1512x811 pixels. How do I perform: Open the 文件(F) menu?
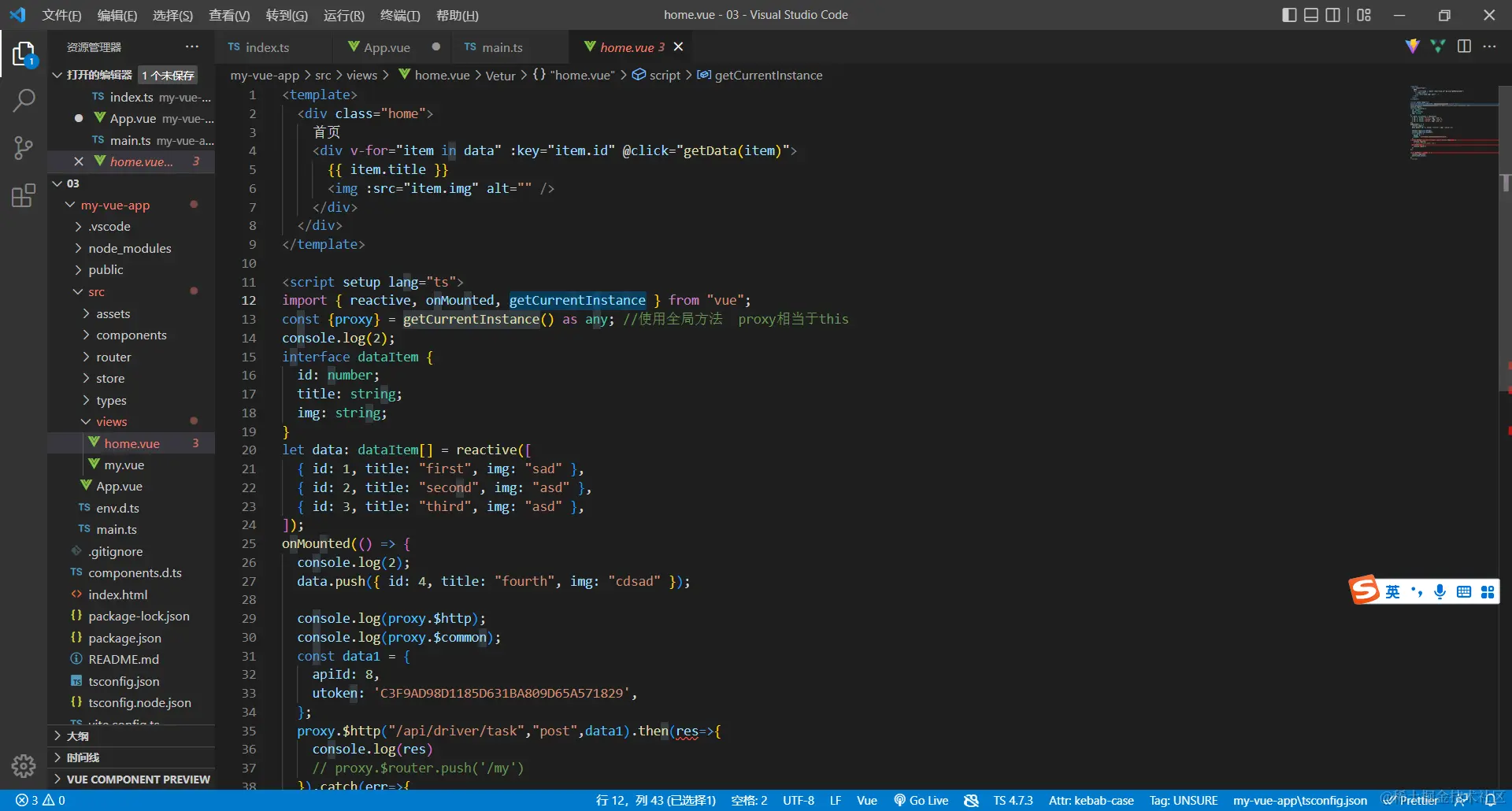click(61, 15)
